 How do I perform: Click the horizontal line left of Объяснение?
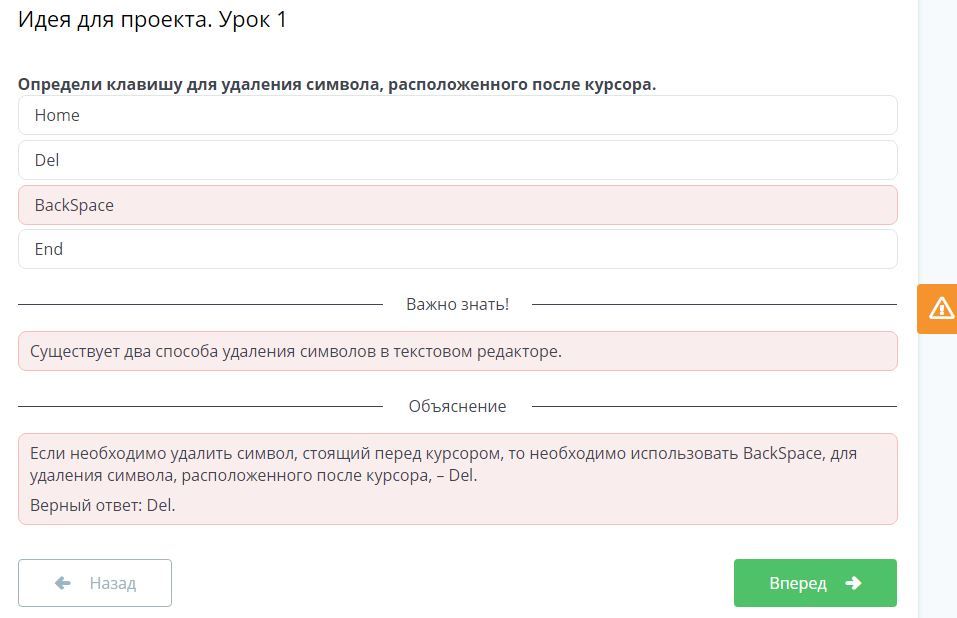point(200,407)
